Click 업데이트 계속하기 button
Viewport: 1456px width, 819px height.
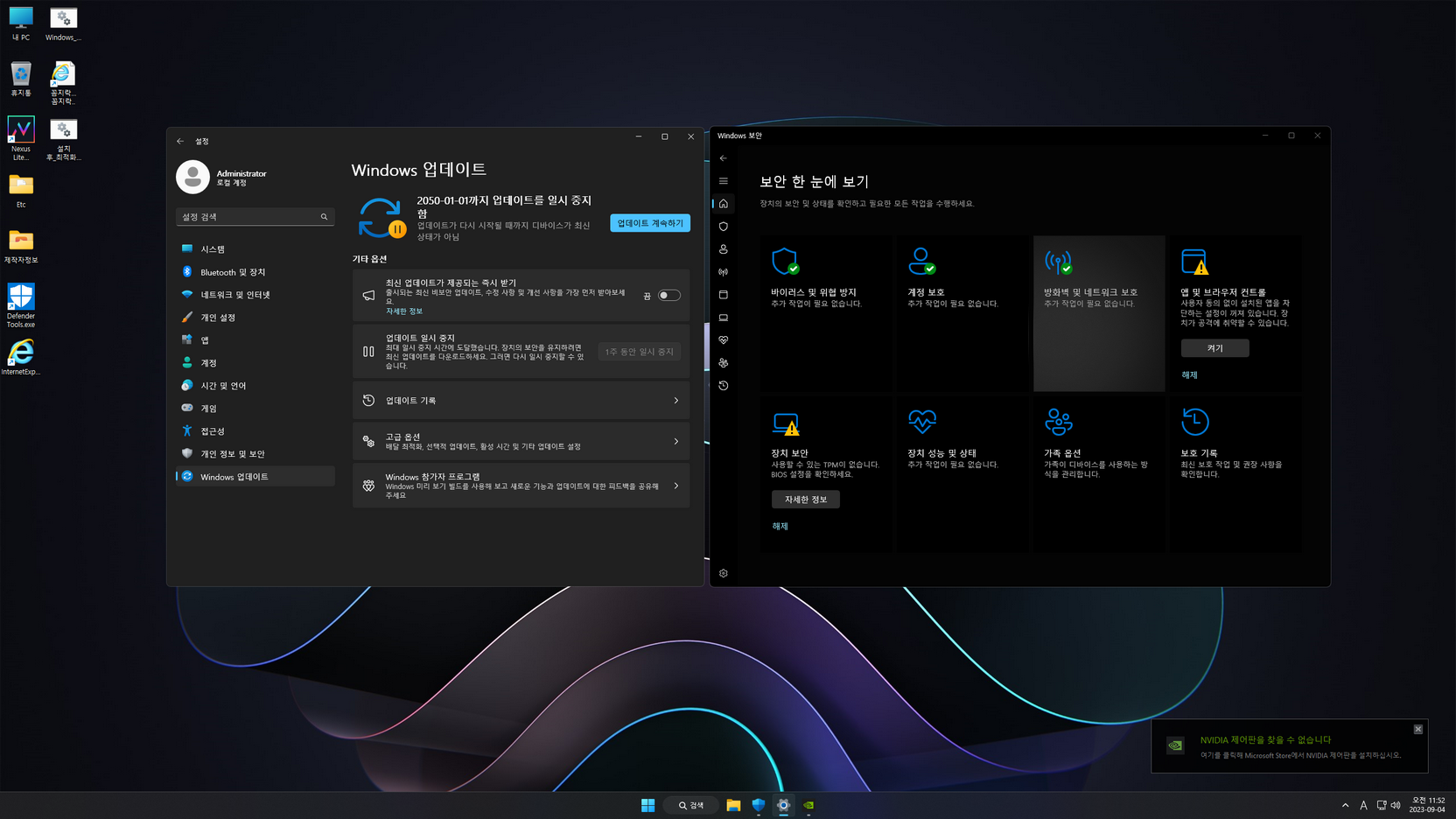tap(650, 223)
